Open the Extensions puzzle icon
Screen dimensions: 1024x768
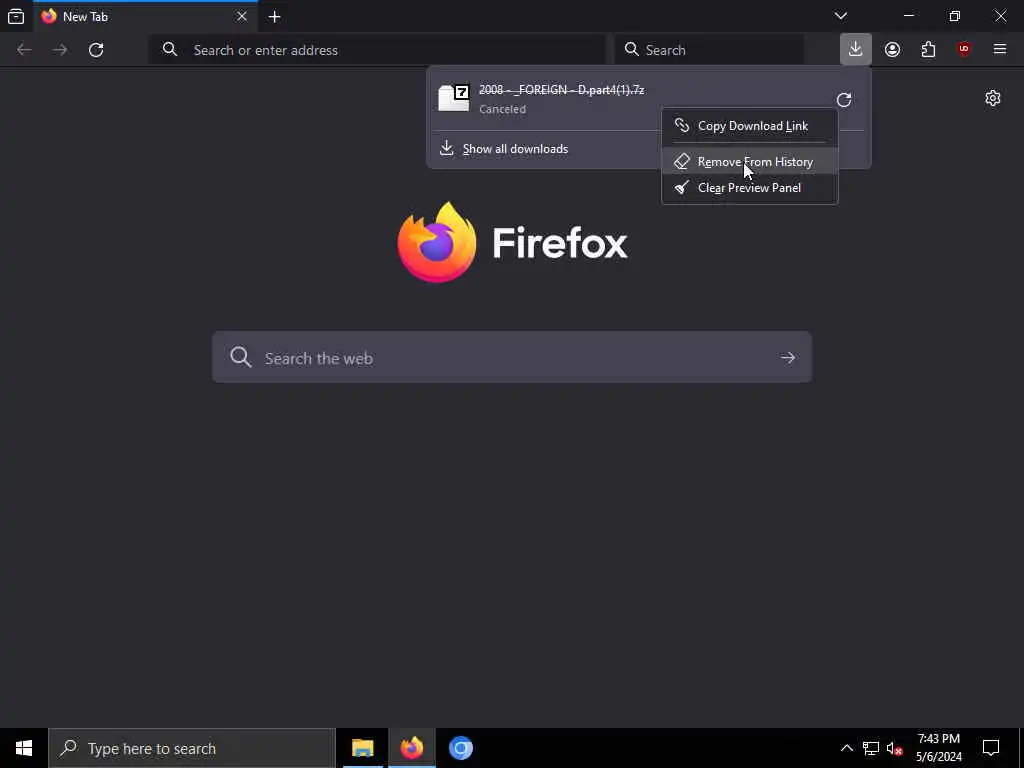(928, 50)
